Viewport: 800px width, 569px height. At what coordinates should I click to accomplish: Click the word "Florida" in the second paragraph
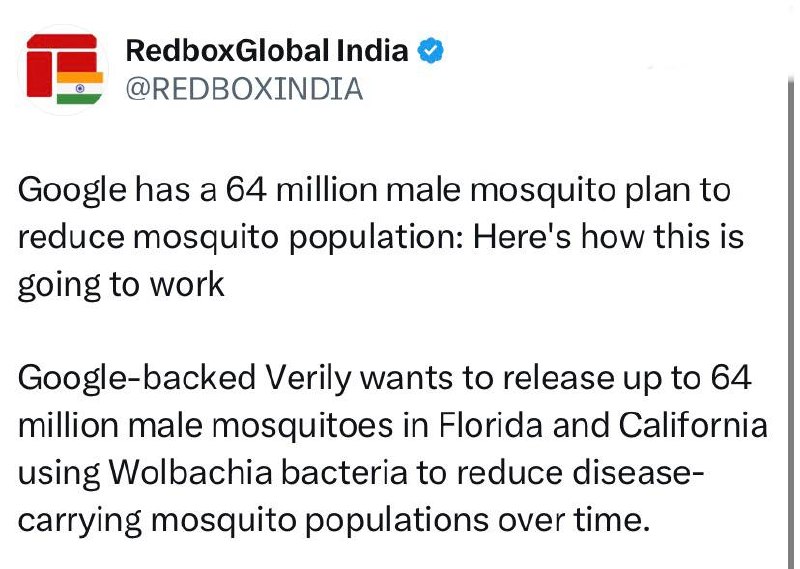pos(490,426)
